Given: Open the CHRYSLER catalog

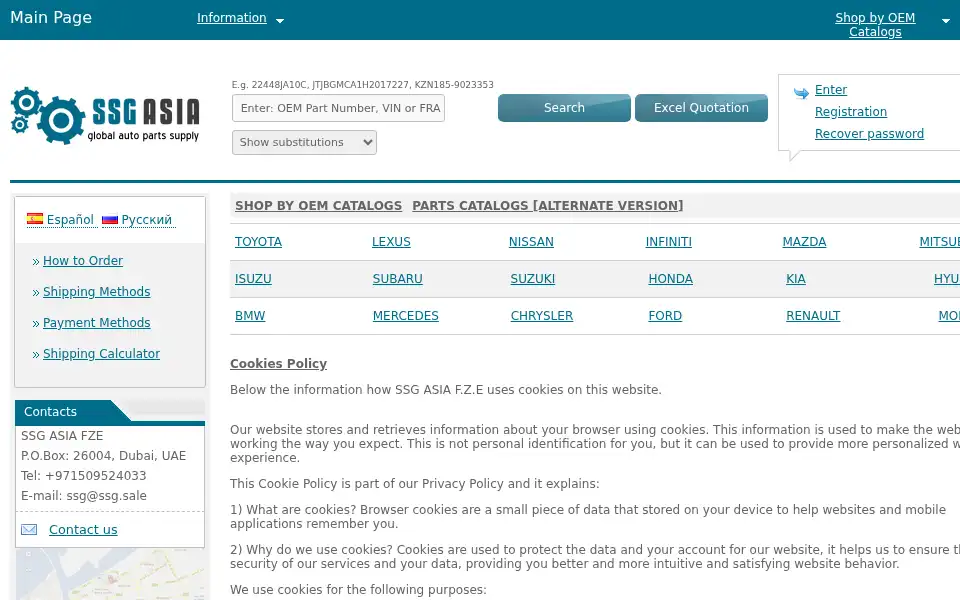Looking at the screenshot, I should [x=542, y=316].
